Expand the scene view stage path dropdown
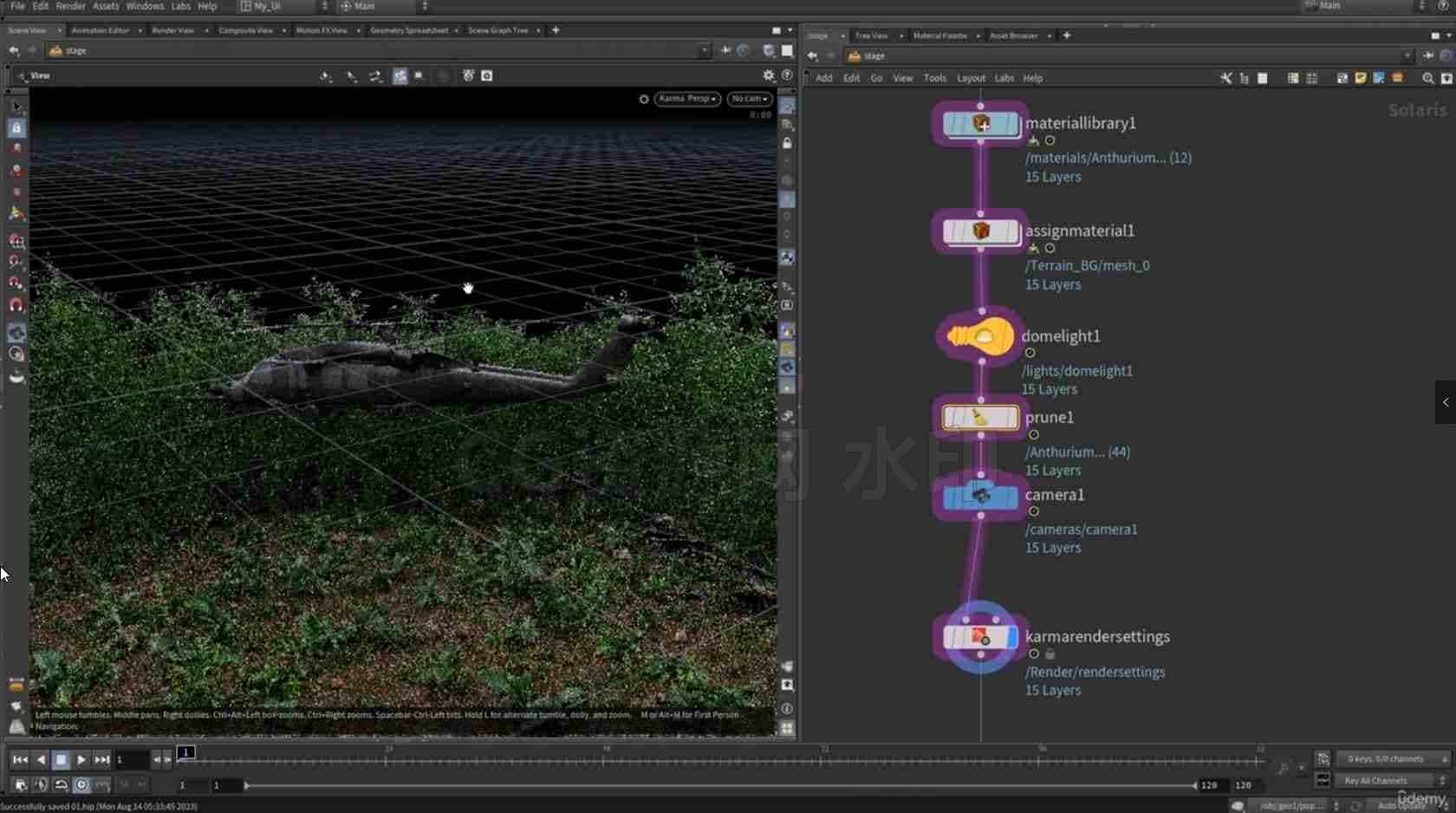 click(x=704, y=51)
